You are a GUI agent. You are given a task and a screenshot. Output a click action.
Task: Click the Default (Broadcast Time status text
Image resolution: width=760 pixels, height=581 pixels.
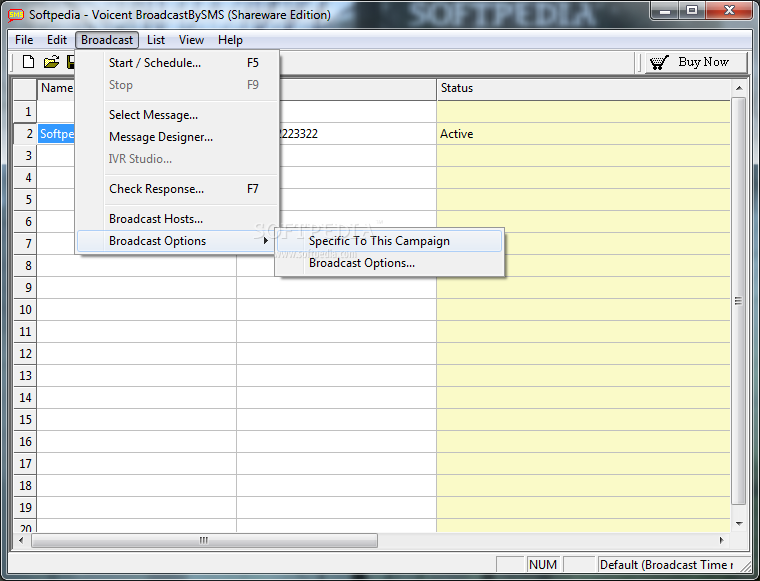tap(666, 565)
